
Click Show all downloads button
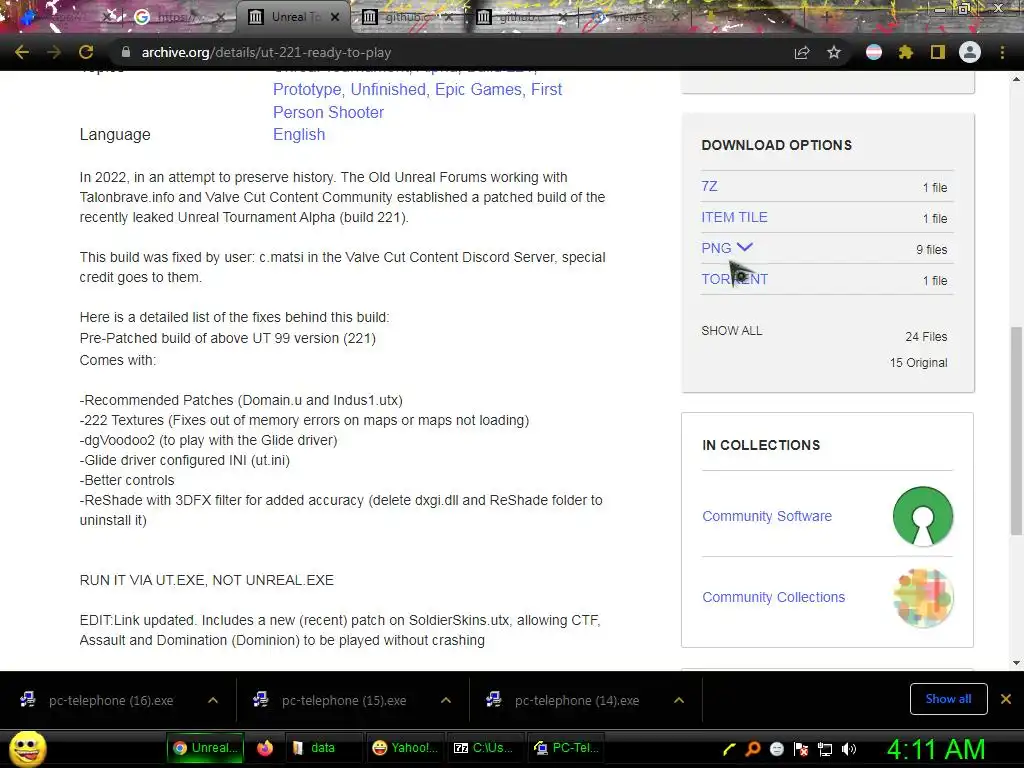click(948, 699)
